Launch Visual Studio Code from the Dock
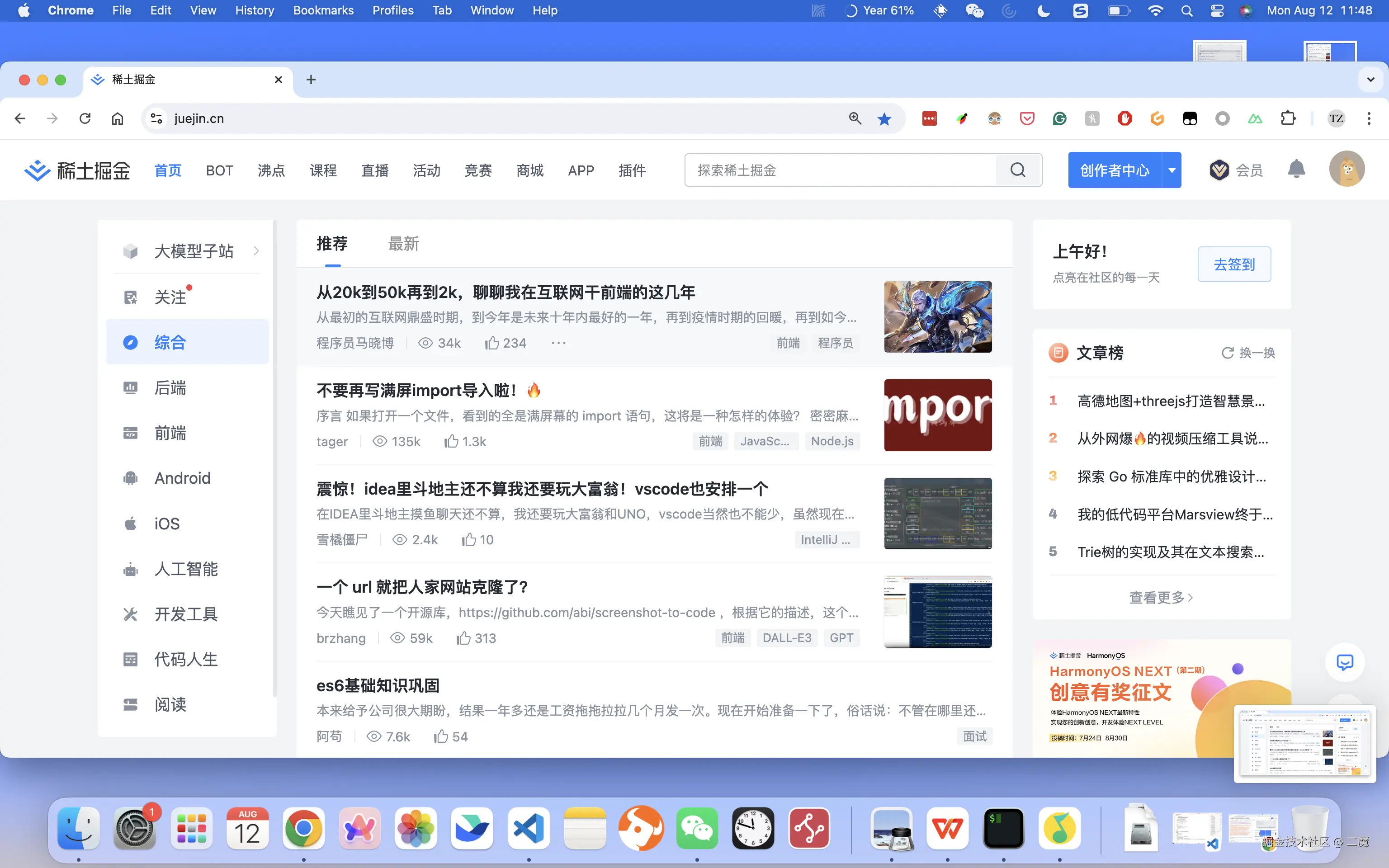The image size is (1389, 868). [528, 828]
